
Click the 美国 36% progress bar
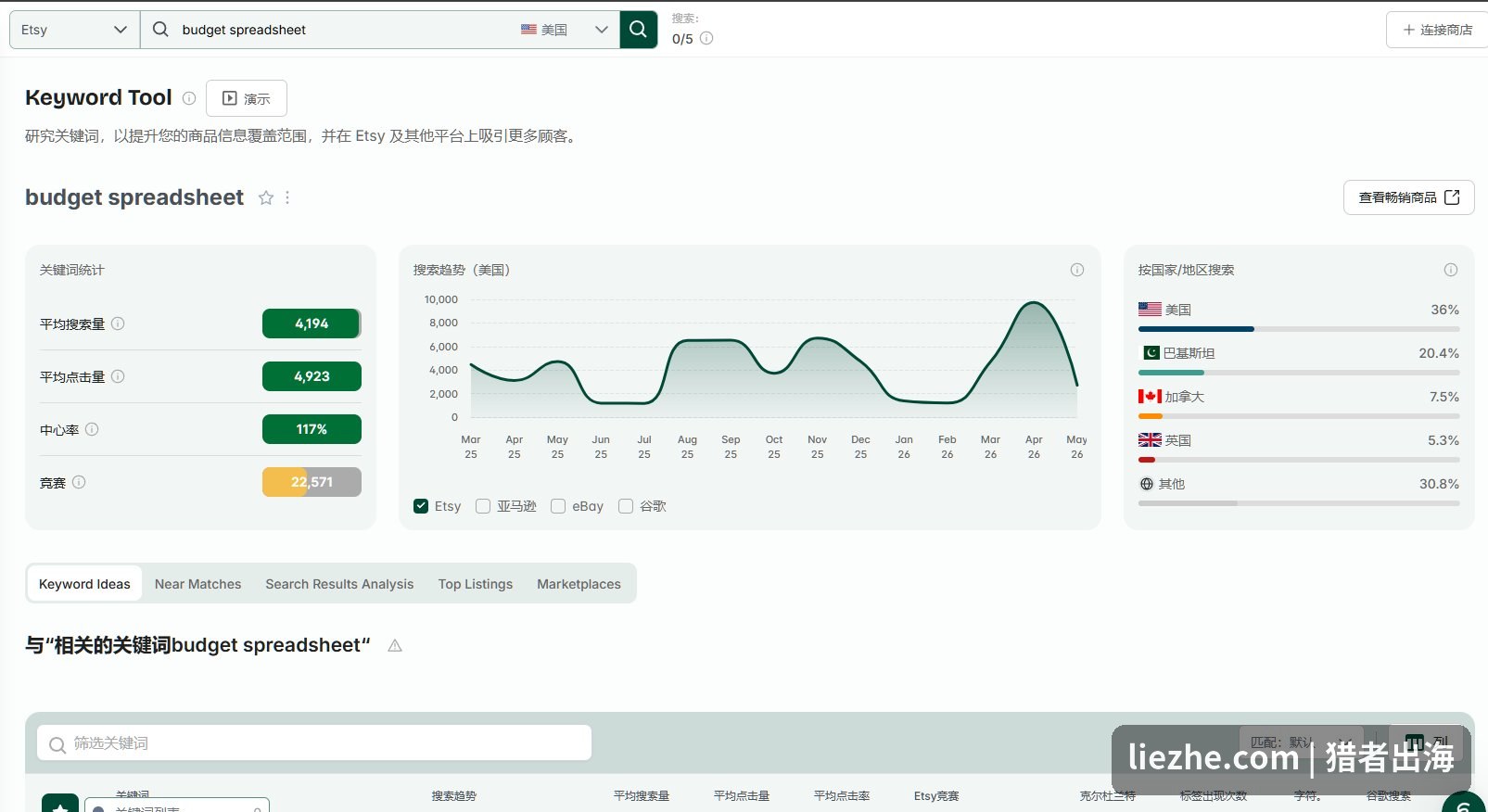[1299, 329]
